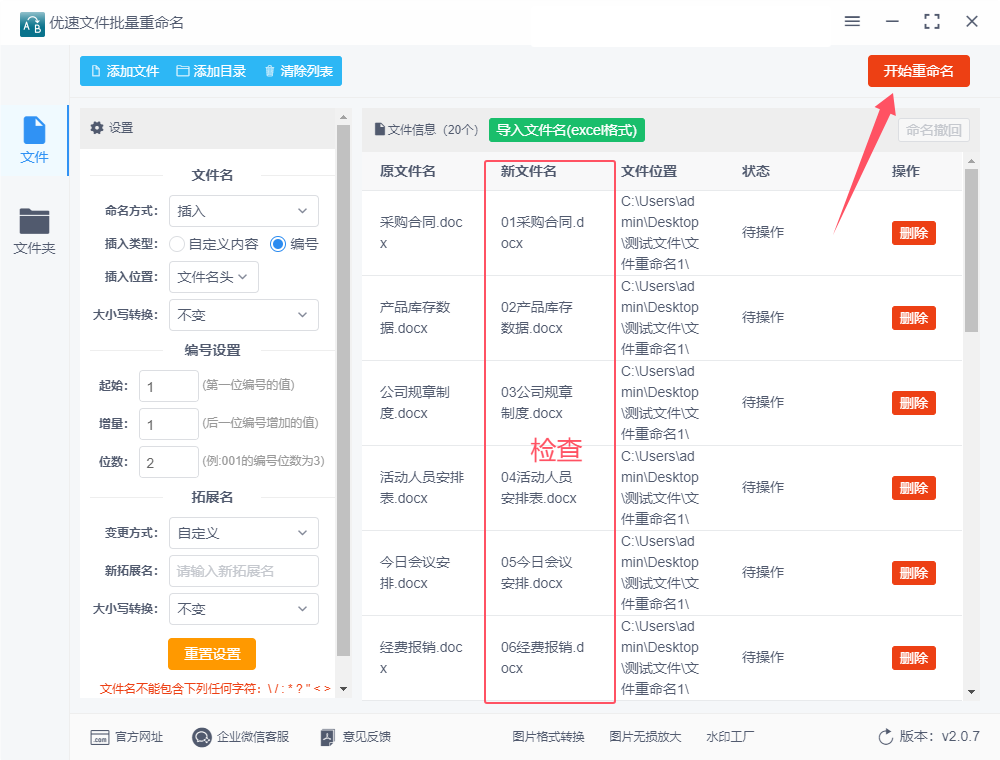The width and height of the screenshot is (1000, 760).
Task: Click the 位数 number input field
Action: point(169,462)
